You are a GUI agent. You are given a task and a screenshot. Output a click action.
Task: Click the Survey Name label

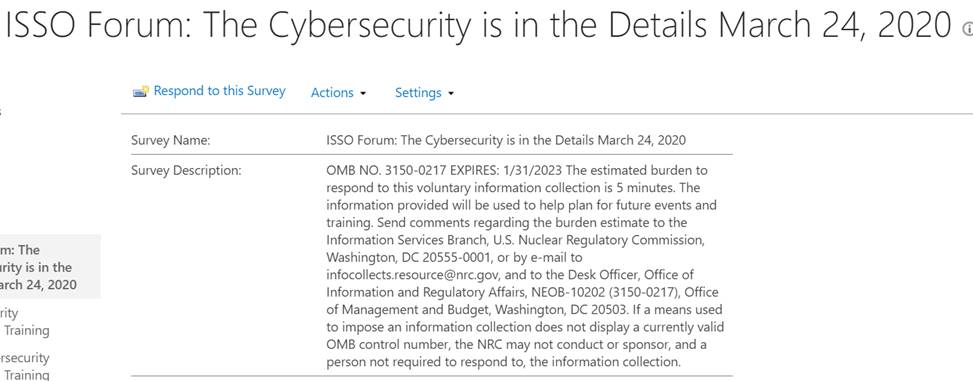pyautogui.click(x=171, y=140)
